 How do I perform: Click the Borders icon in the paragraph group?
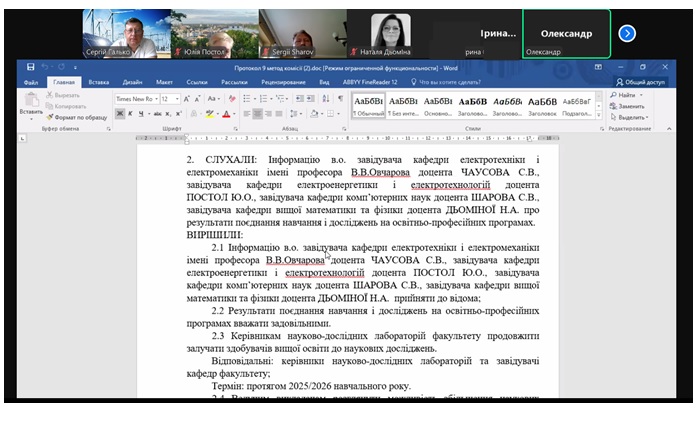pyautogui.click(x=330, y=114)
